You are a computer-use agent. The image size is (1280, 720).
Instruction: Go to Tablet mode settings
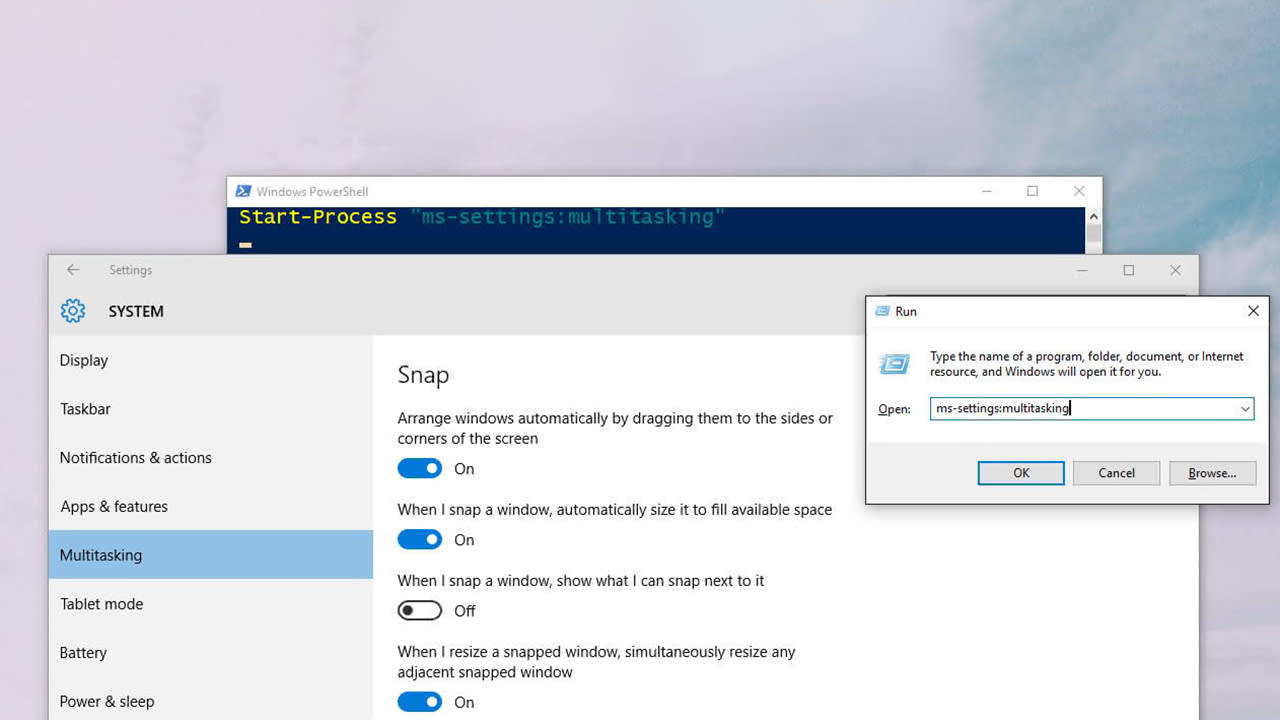(102, 604)
